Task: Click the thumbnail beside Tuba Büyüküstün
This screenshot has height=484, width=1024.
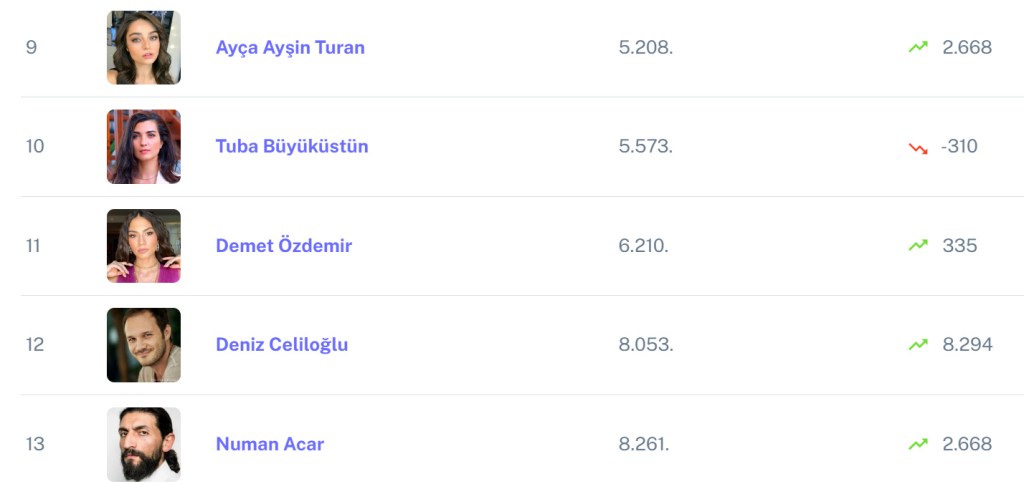Action: [x=144, y=147]
